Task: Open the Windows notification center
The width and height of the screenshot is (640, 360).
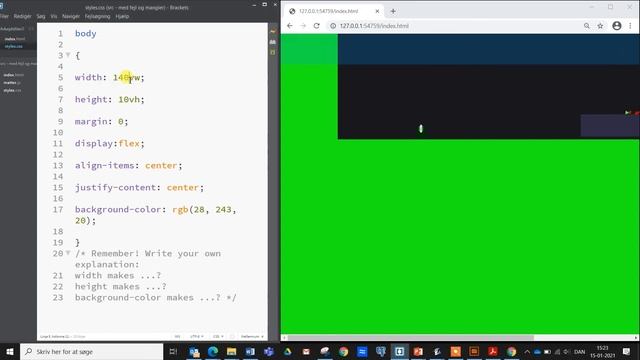Action: (627, 351)
